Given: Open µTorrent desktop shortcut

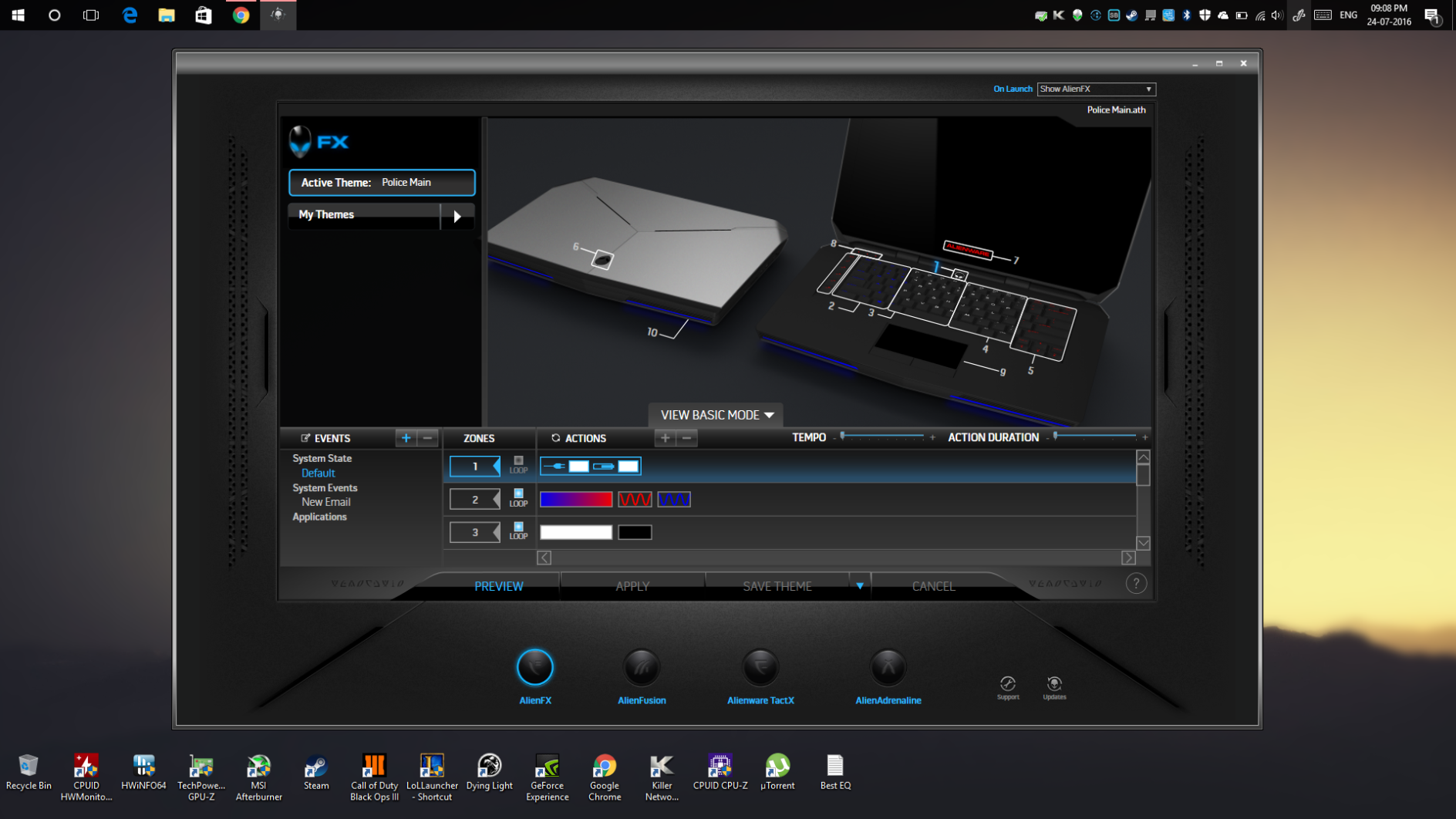Looking at the screenshot, I should click(x=777, y=773).
